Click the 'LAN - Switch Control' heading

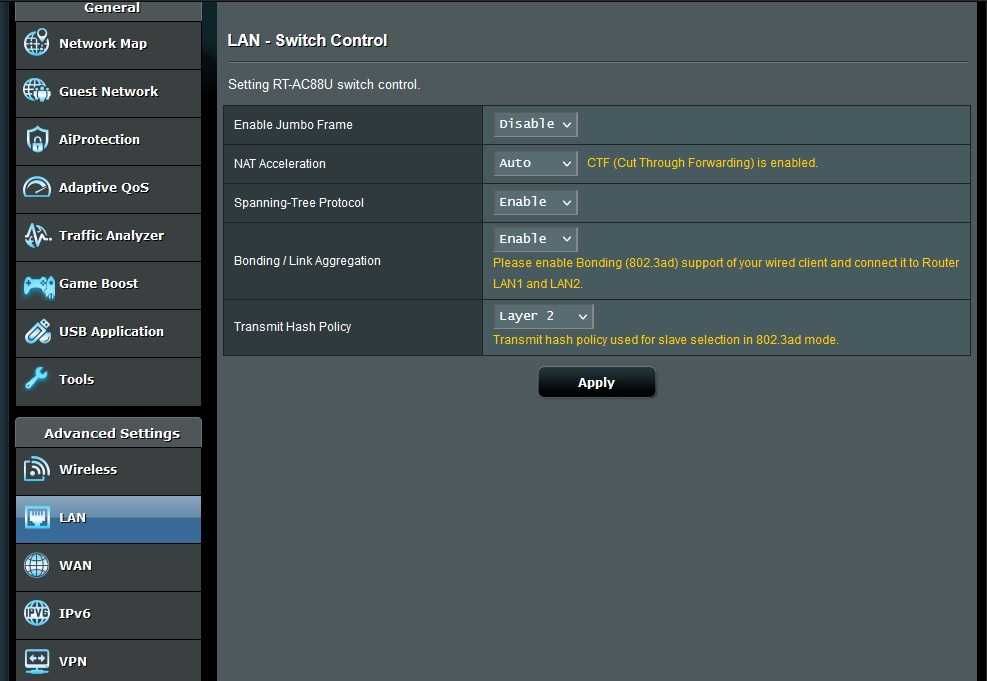coord(307,40)
